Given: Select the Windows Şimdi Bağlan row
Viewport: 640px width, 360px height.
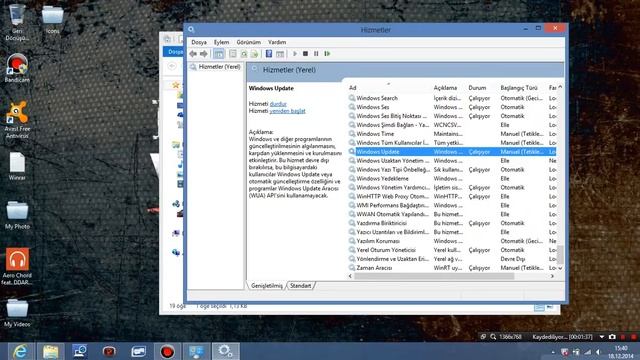Looking at the screenshot, I should tap(451, 125).
